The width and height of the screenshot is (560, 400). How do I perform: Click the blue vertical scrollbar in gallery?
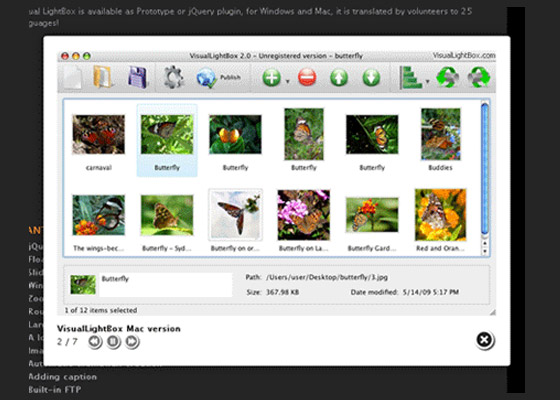(x=485, y=168)
